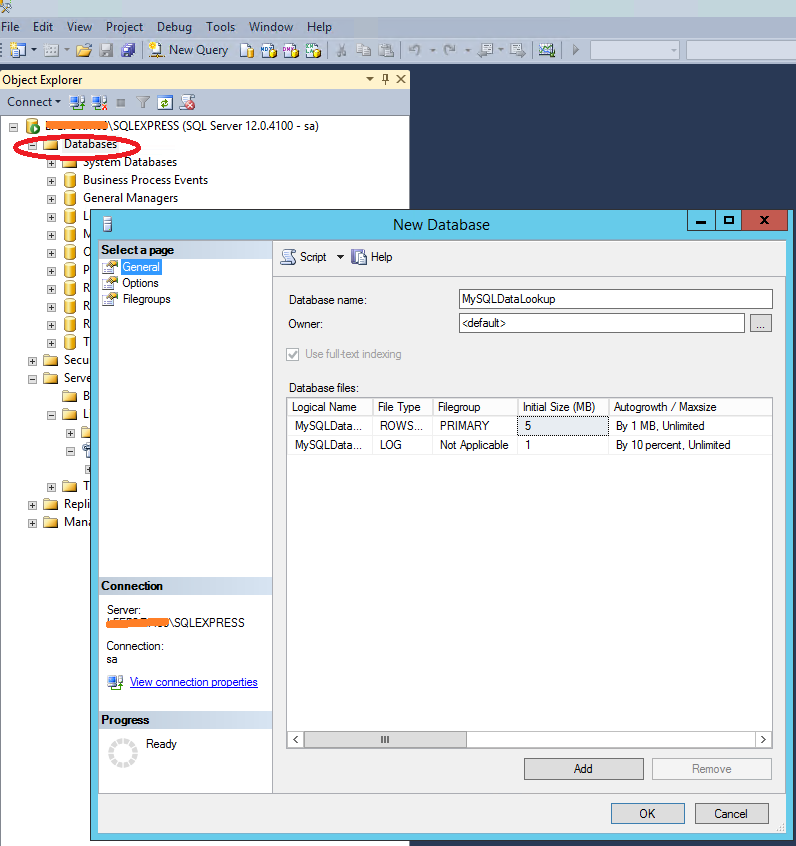Viewport: 796px width, 846px height.
Task: Click the Help icon in dialog
Action: 360,257
